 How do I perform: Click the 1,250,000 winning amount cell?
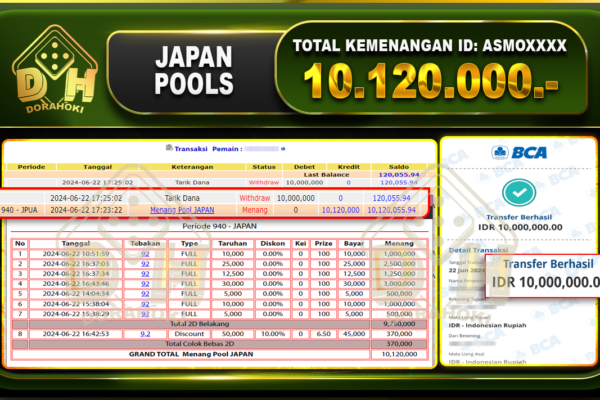point(399,274)
